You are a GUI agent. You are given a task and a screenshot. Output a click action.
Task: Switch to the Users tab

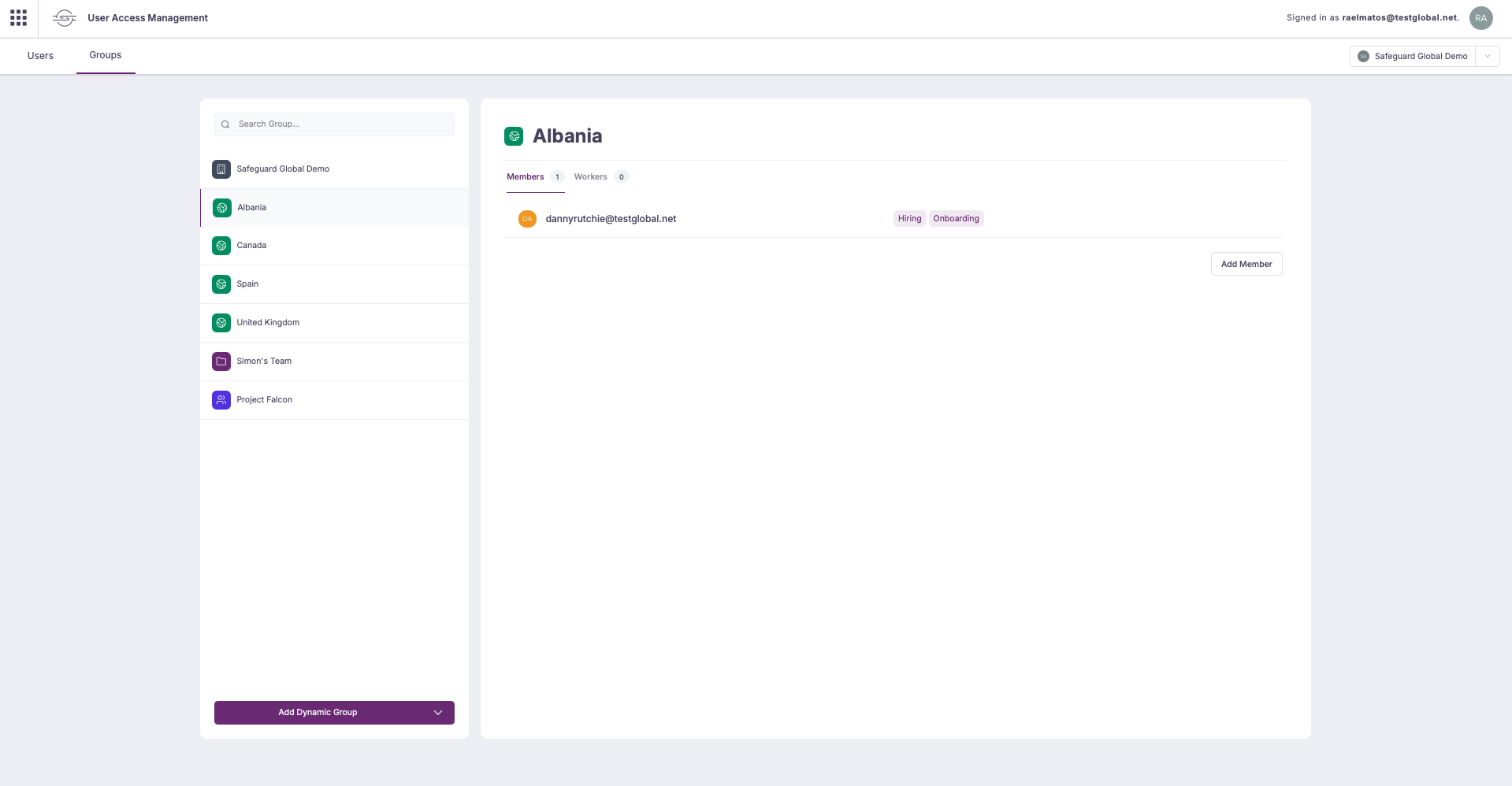click(40, 56)
